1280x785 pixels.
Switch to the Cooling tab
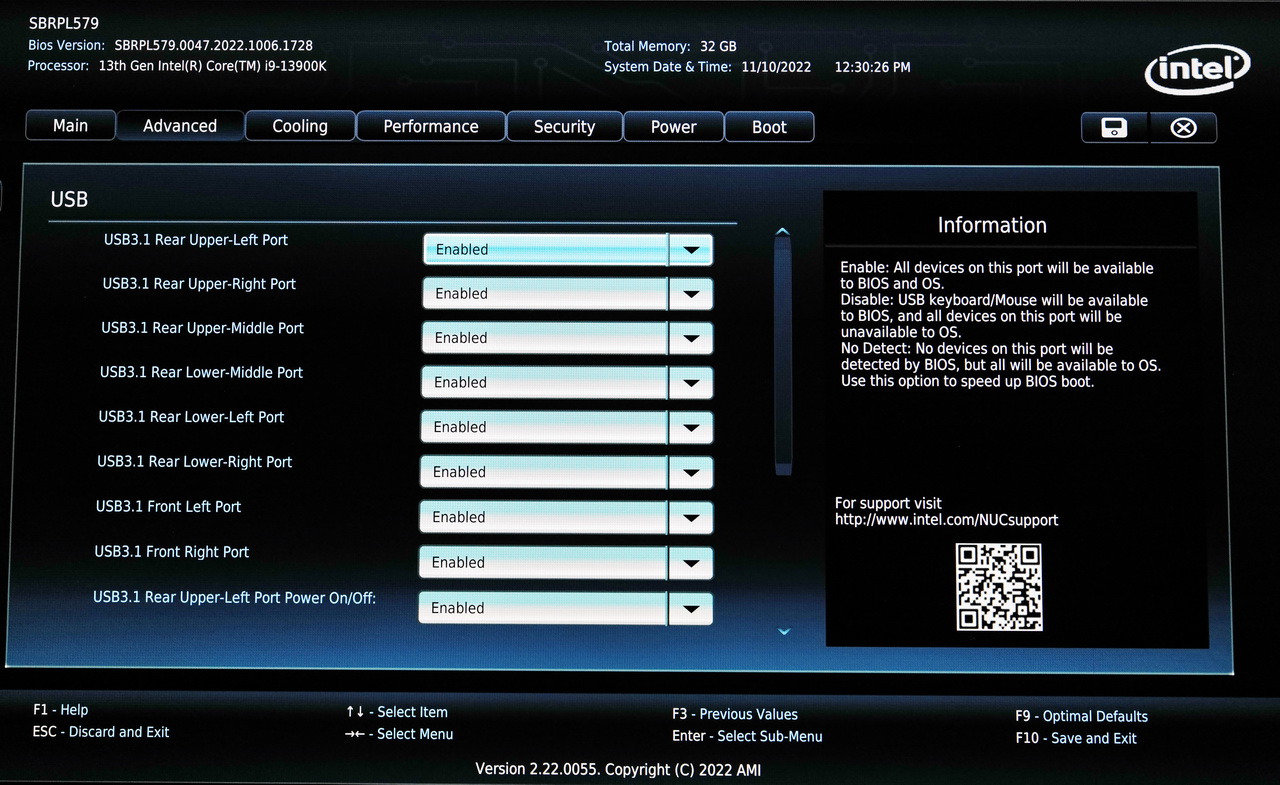[x=300, y=127]
